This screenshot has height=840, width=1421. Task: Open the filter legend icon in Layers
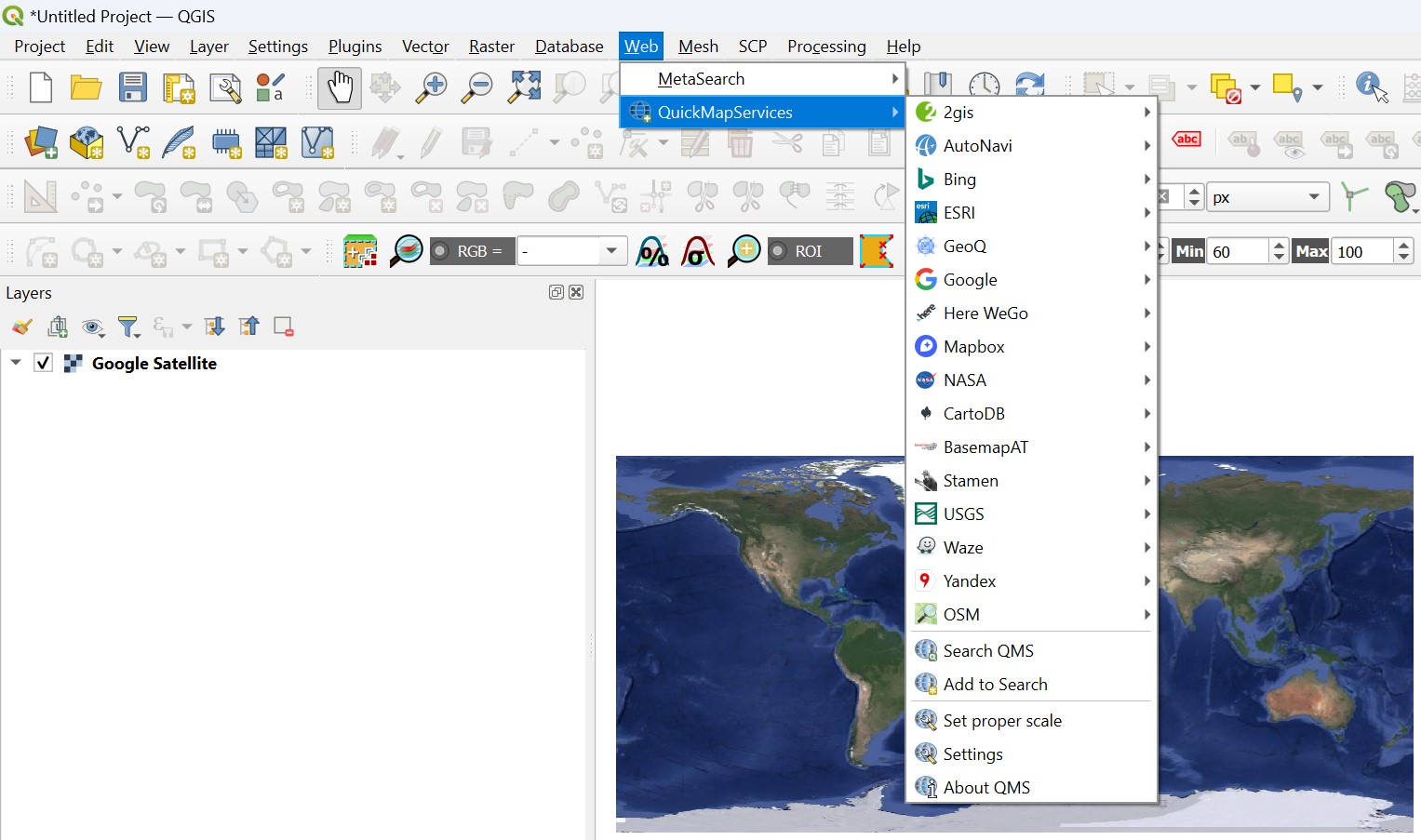point(127,327)
